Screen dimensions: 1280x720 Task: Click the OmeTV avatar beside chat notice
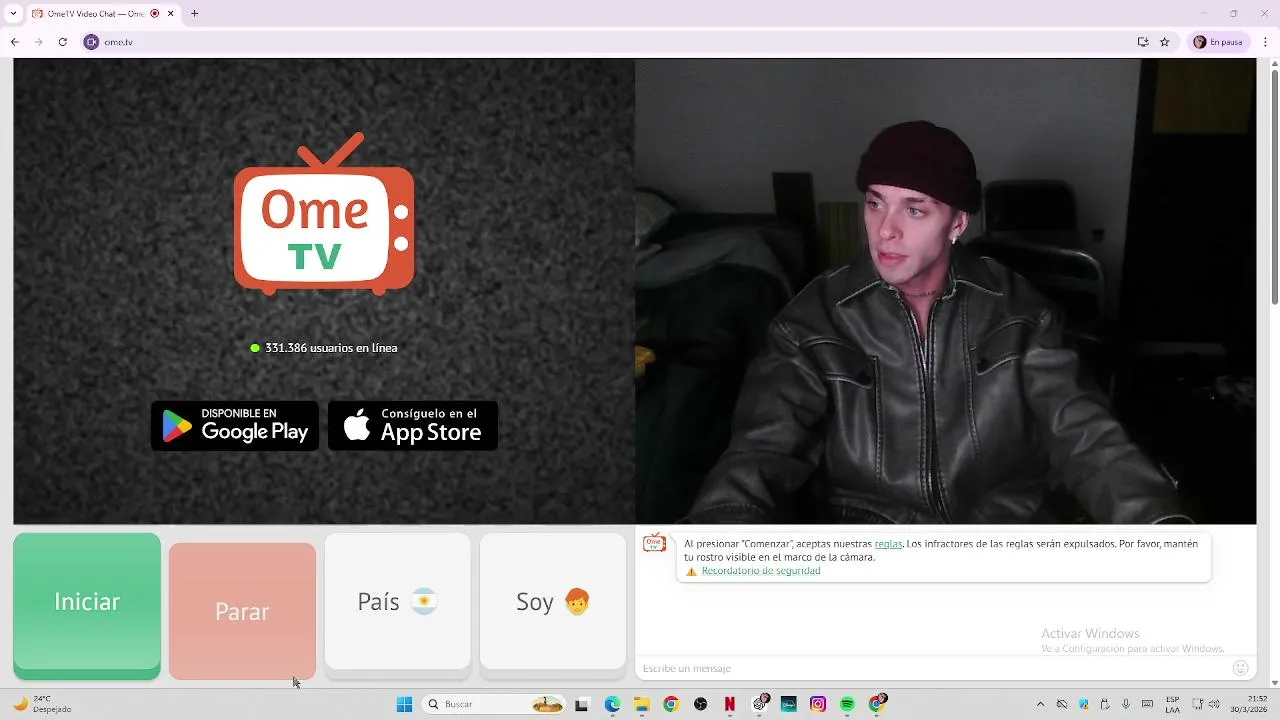[654, 543]
